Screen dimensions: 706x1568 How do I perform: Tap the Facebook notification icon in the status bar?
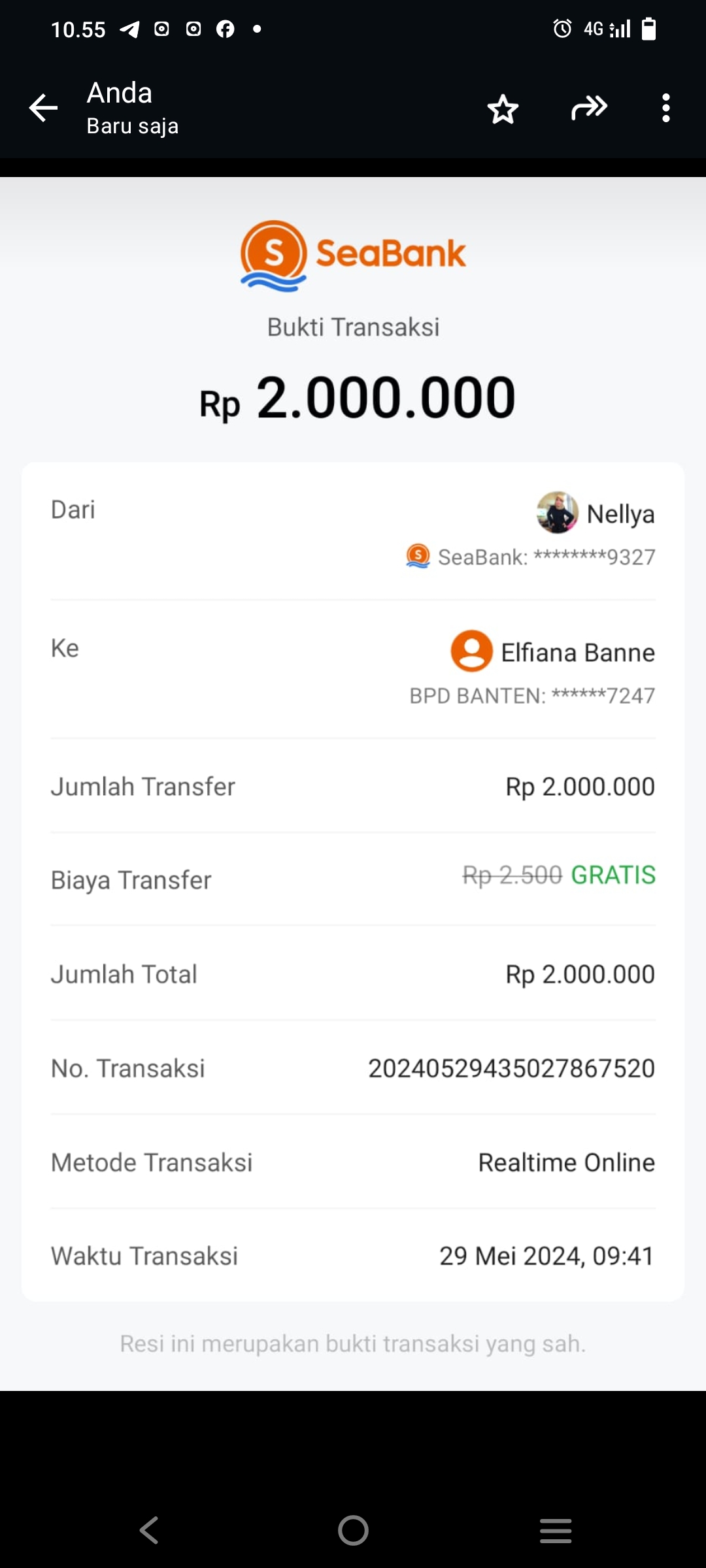(226, 29)
